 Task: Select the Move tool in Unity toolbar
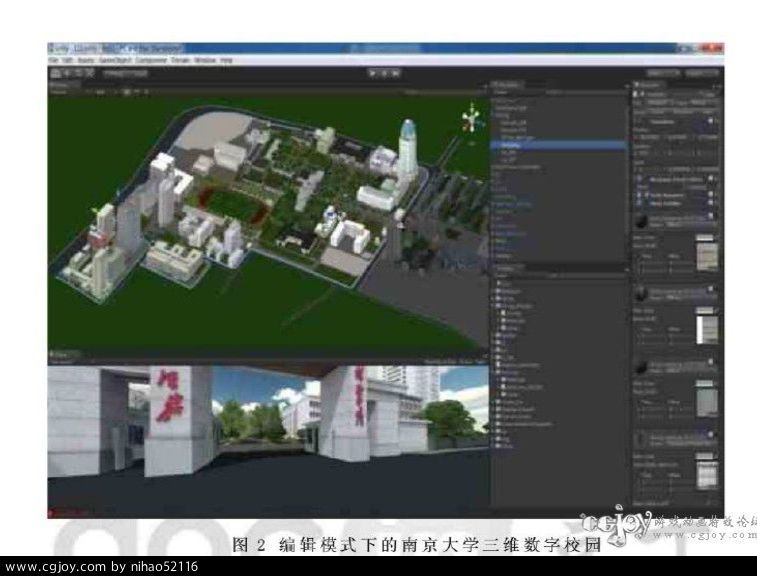pyautogui.click(x=67, y=73)
